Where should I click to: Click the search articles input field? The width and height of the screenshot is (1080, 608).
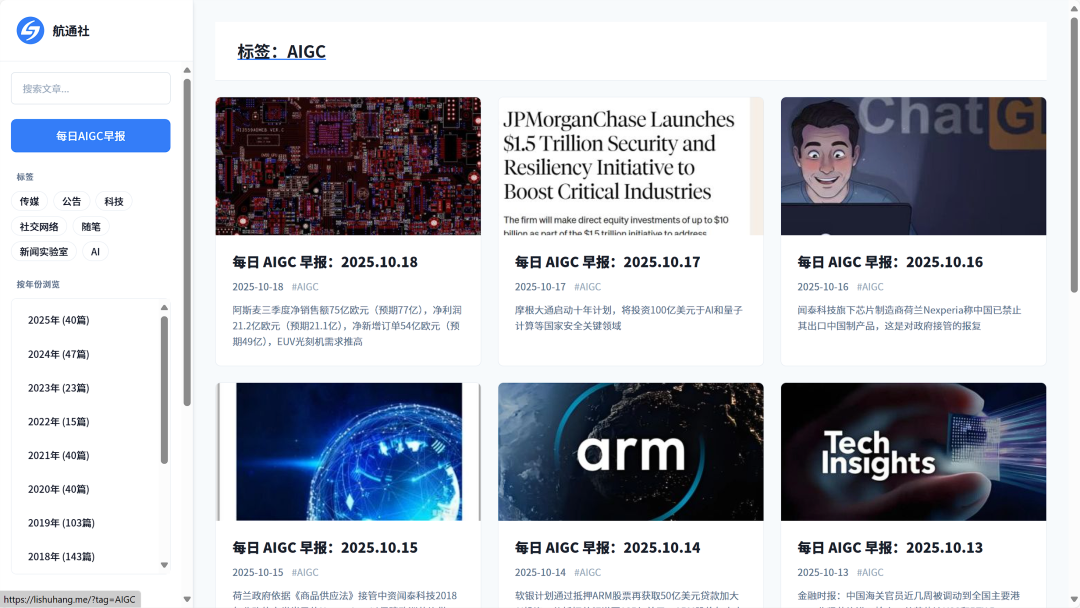90,88
